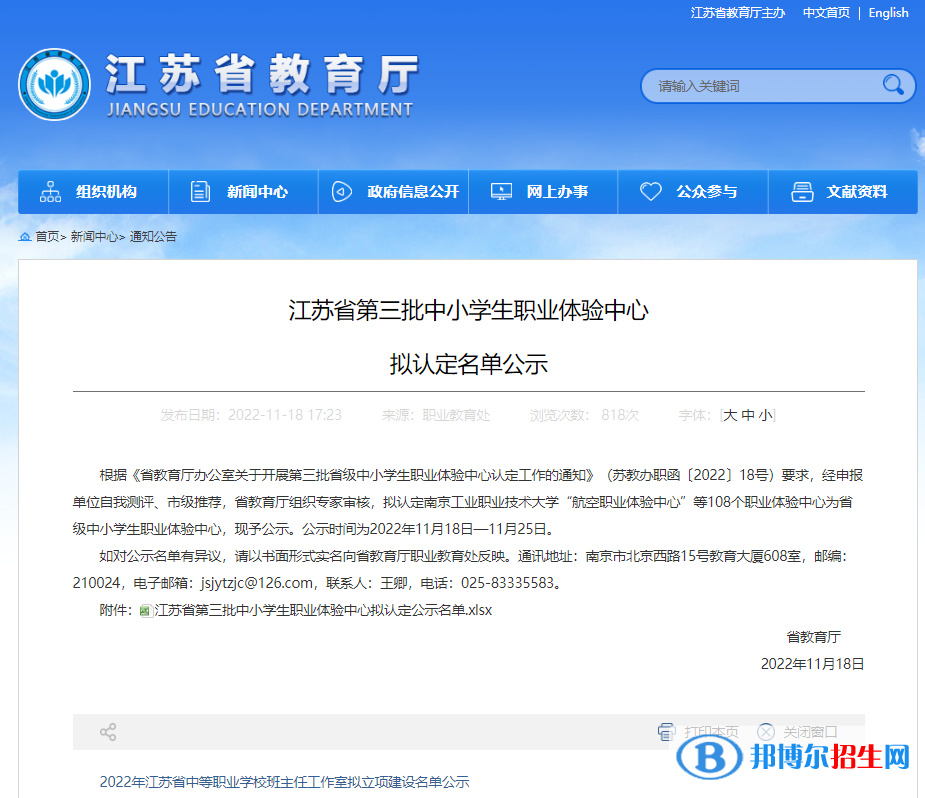Click the email address jsjytzjc@126.com

click(x=257, y=583)
